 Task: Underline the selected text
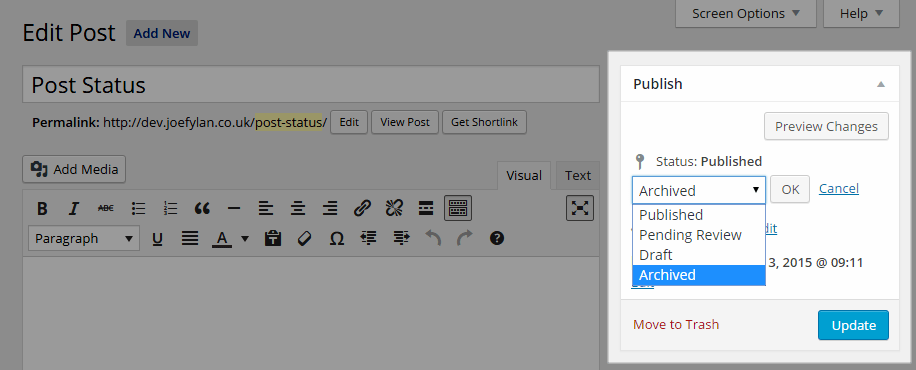tap(157, 238)
